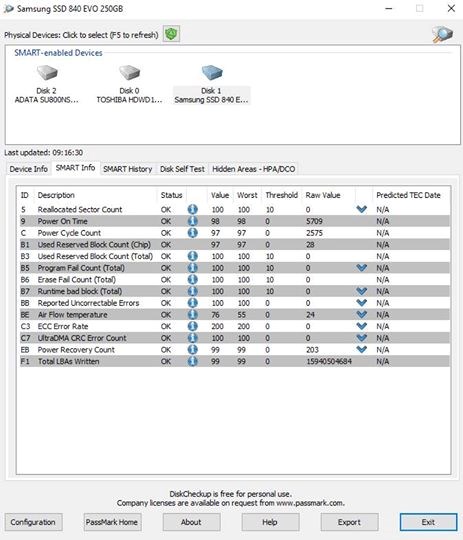Click the app icon in the title bar
The image size is (463, 540).
click(x=9, y=9)
